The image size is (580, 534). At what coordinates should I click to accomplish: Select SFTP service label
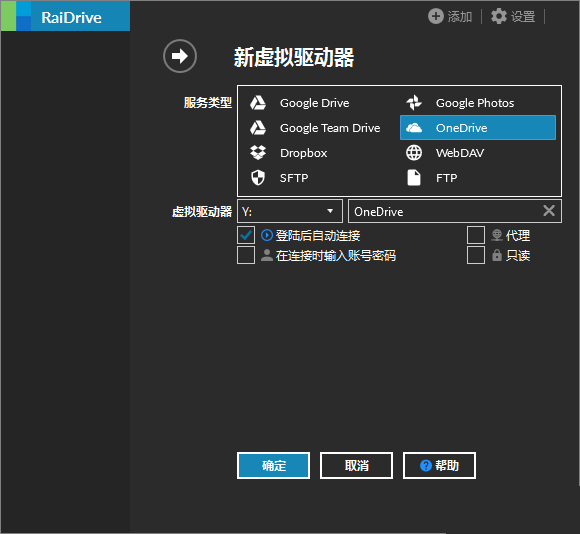(294, 178)
